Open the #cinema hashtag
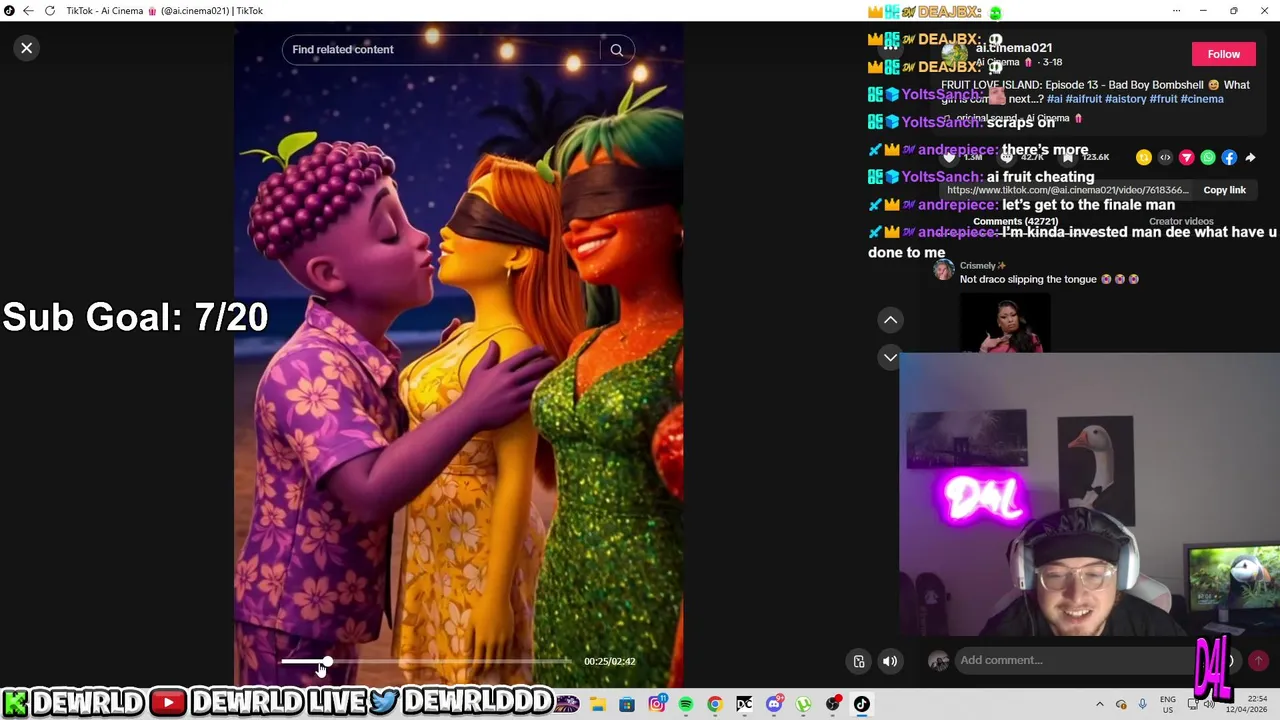 coord(1202,99)
